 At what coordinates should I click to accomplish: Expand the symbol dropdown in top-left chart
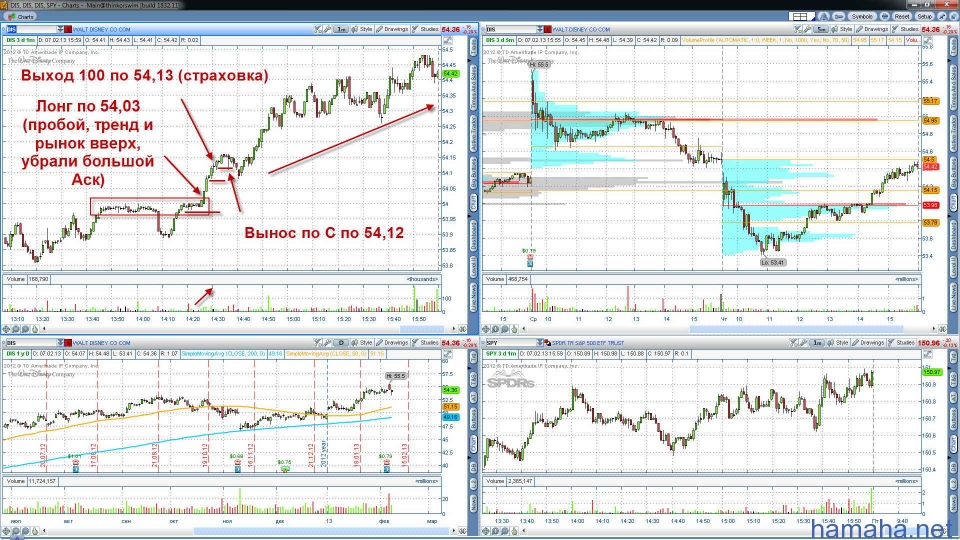pyautogui.click(x=61, y=29)
